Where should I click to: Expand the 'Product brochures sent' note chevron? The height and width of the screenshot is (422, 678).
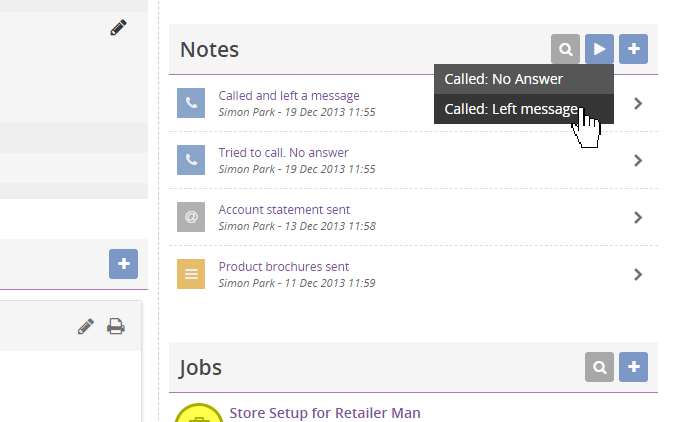638,275
